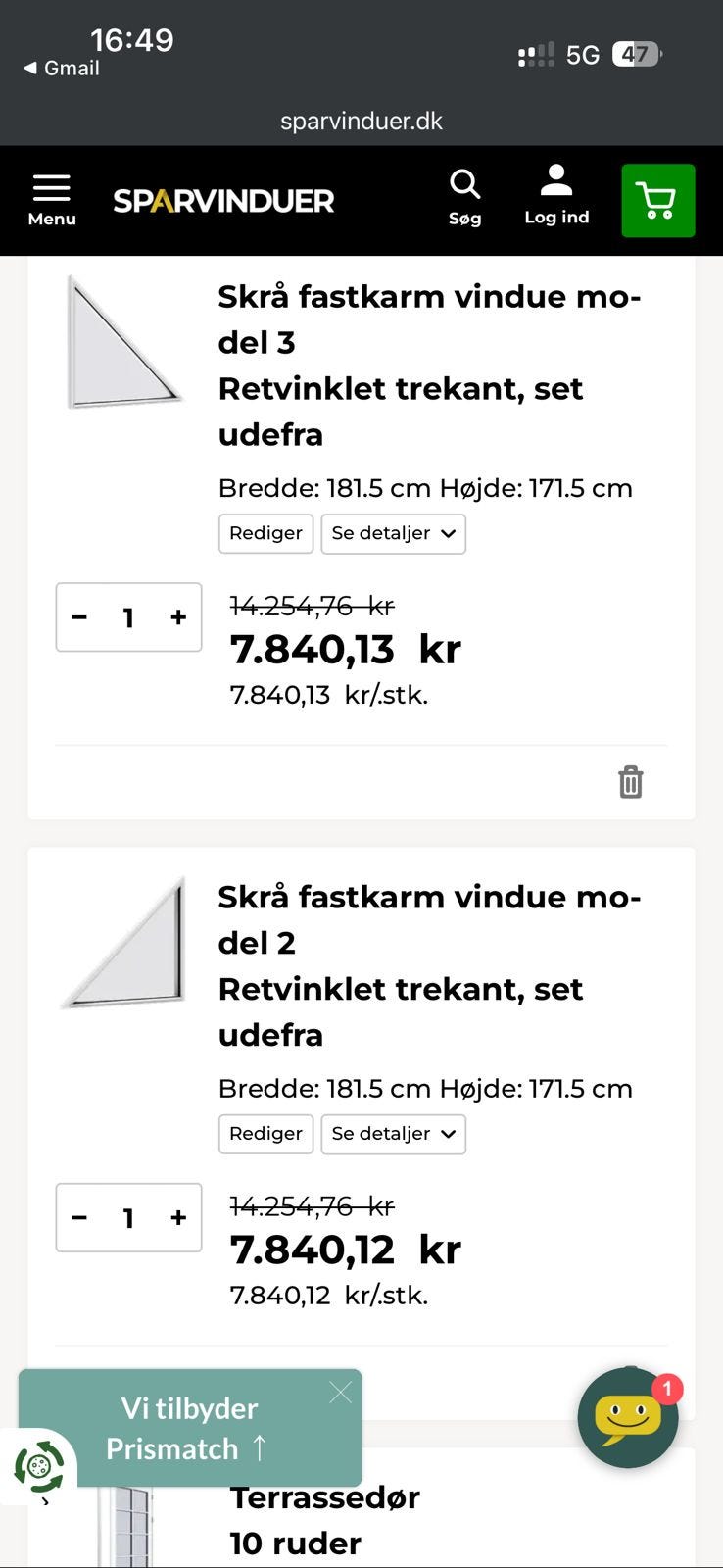
Task: Click the quantity field showing 1
Action: point(128,617)
